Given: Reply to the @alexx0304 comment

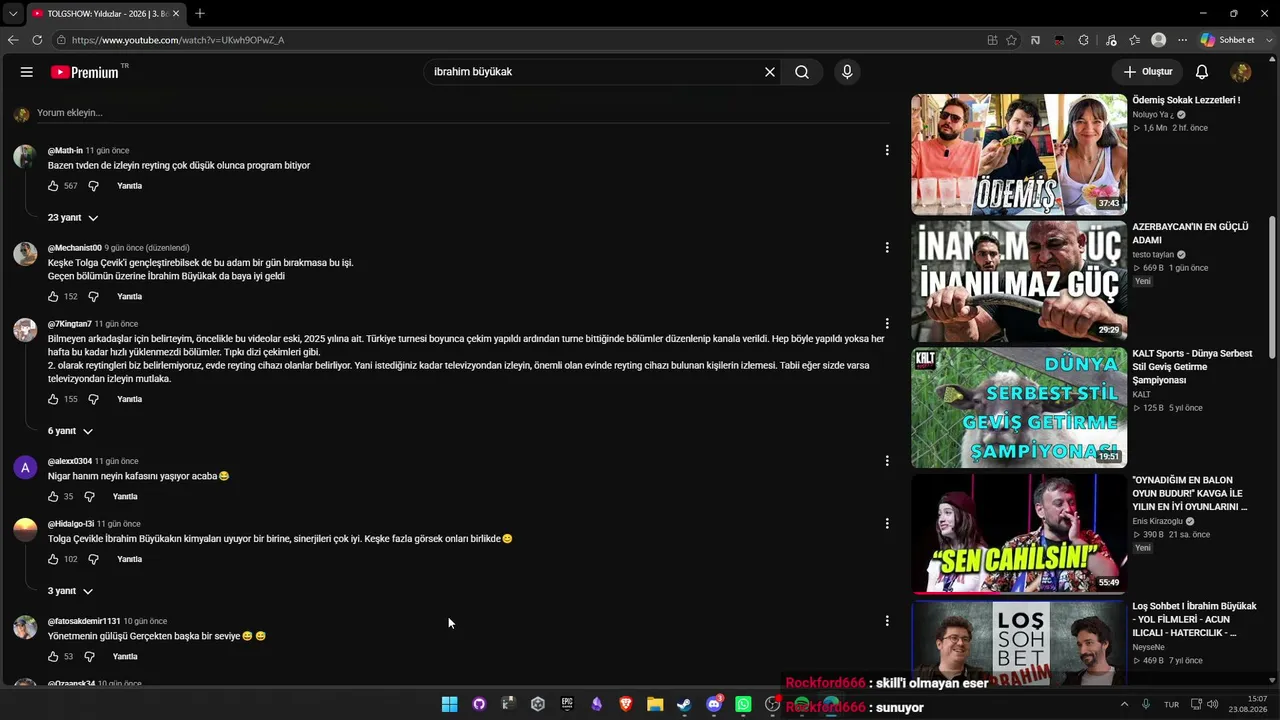Looking at the screenshot, I should (x=125, y=497).
